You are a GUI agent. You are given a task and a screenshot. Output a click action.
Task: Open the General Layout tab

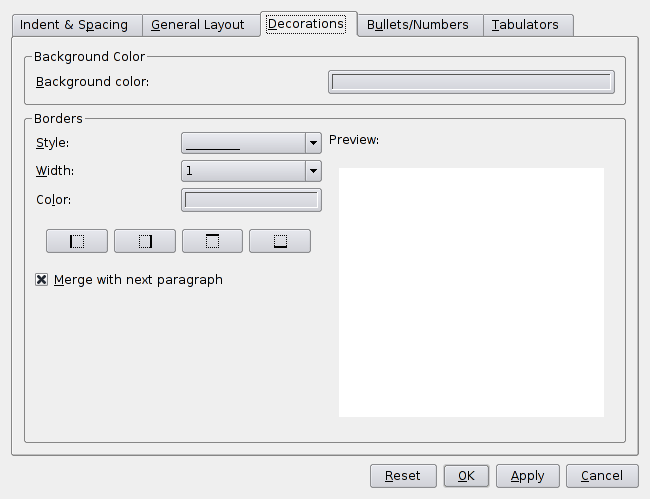198,25
